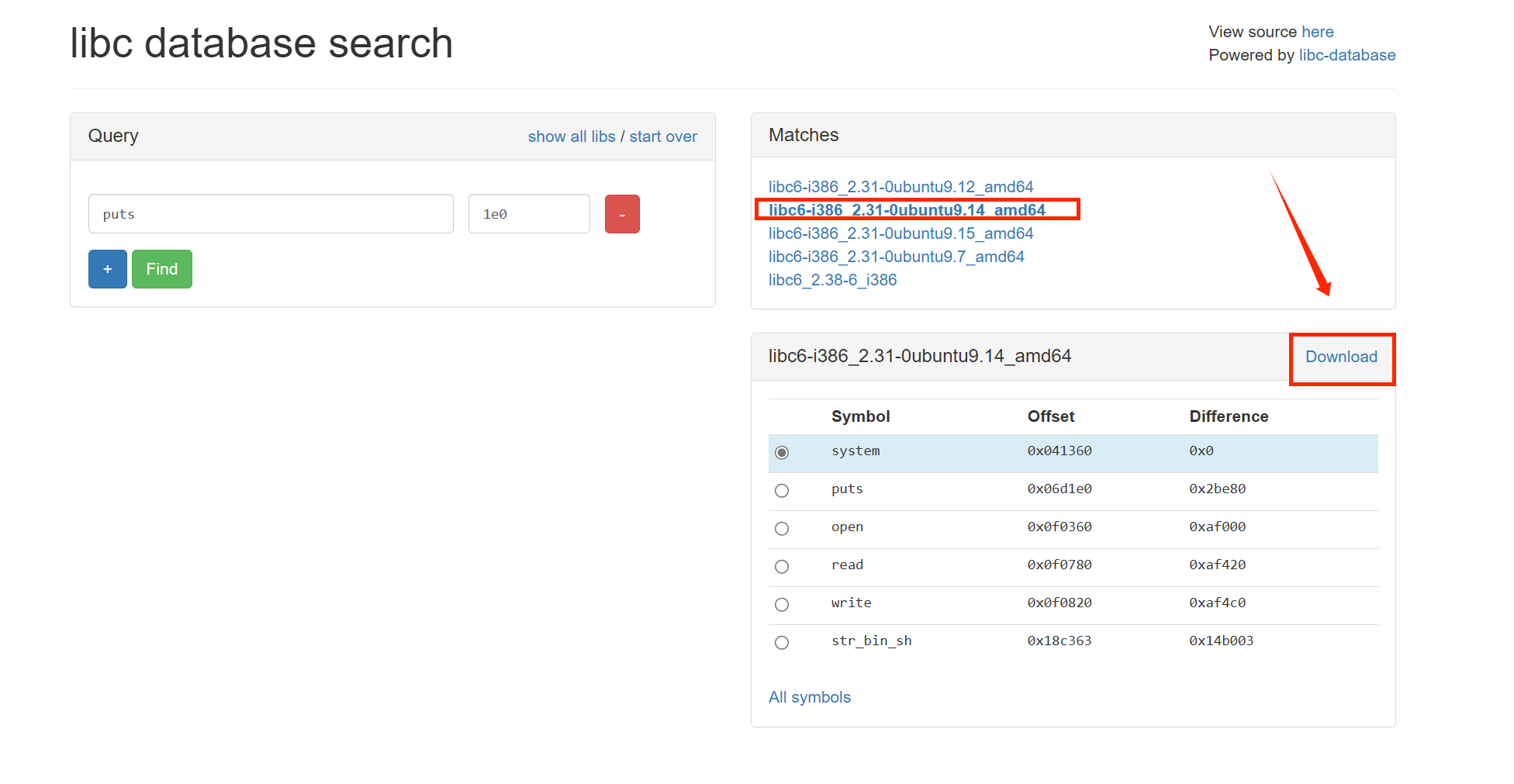The width and height of the screenshot is (1514, 784).
Task: Focus the symbol name field containing puts
Action: [271, 214]
